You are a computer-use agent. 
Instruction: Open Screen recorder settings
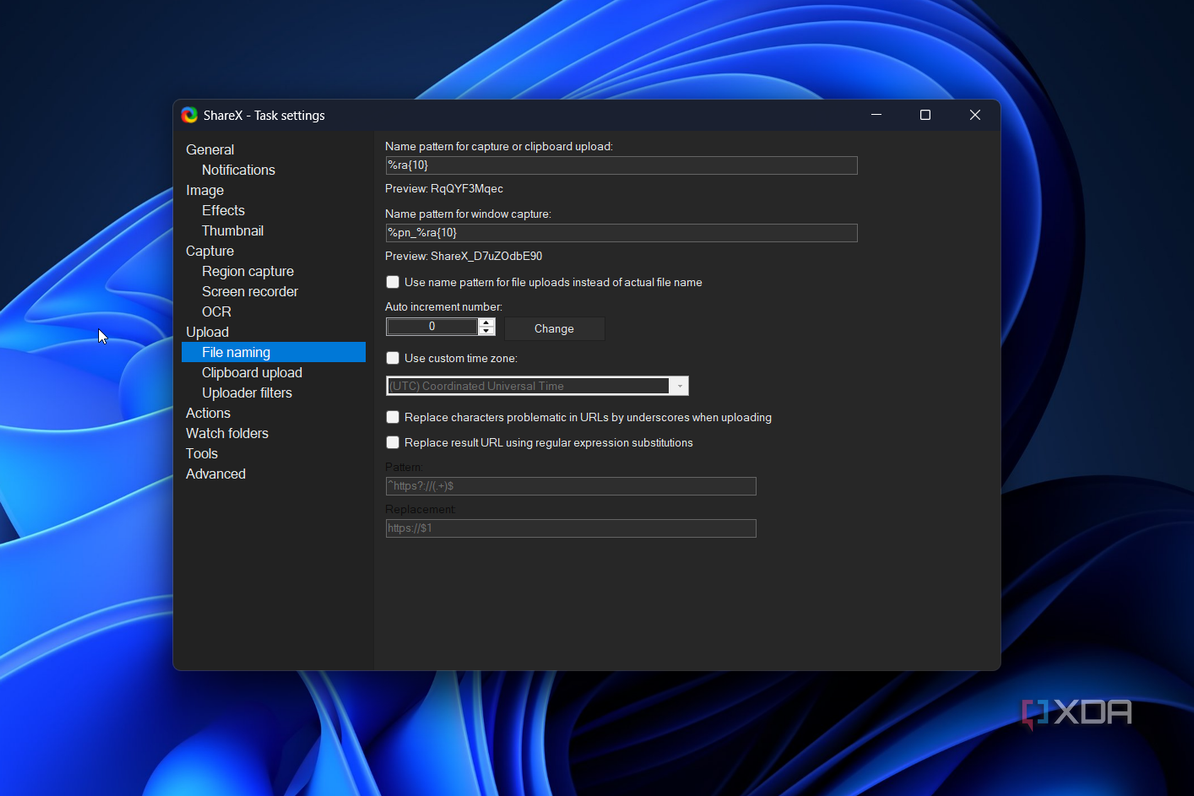tap(250, 292)
